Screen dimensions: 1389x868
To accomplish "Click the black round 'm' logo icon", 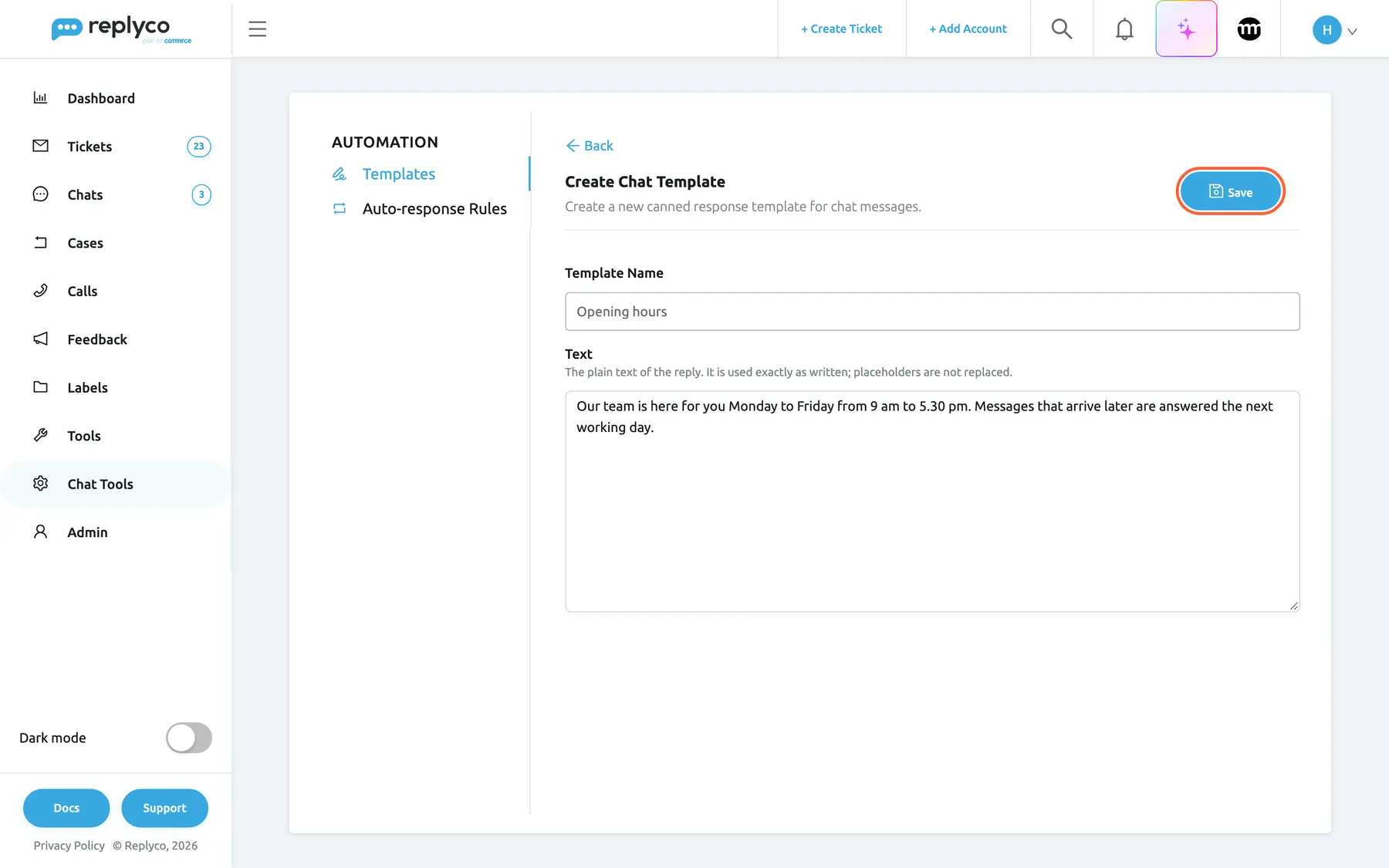I will (1249, 29).
